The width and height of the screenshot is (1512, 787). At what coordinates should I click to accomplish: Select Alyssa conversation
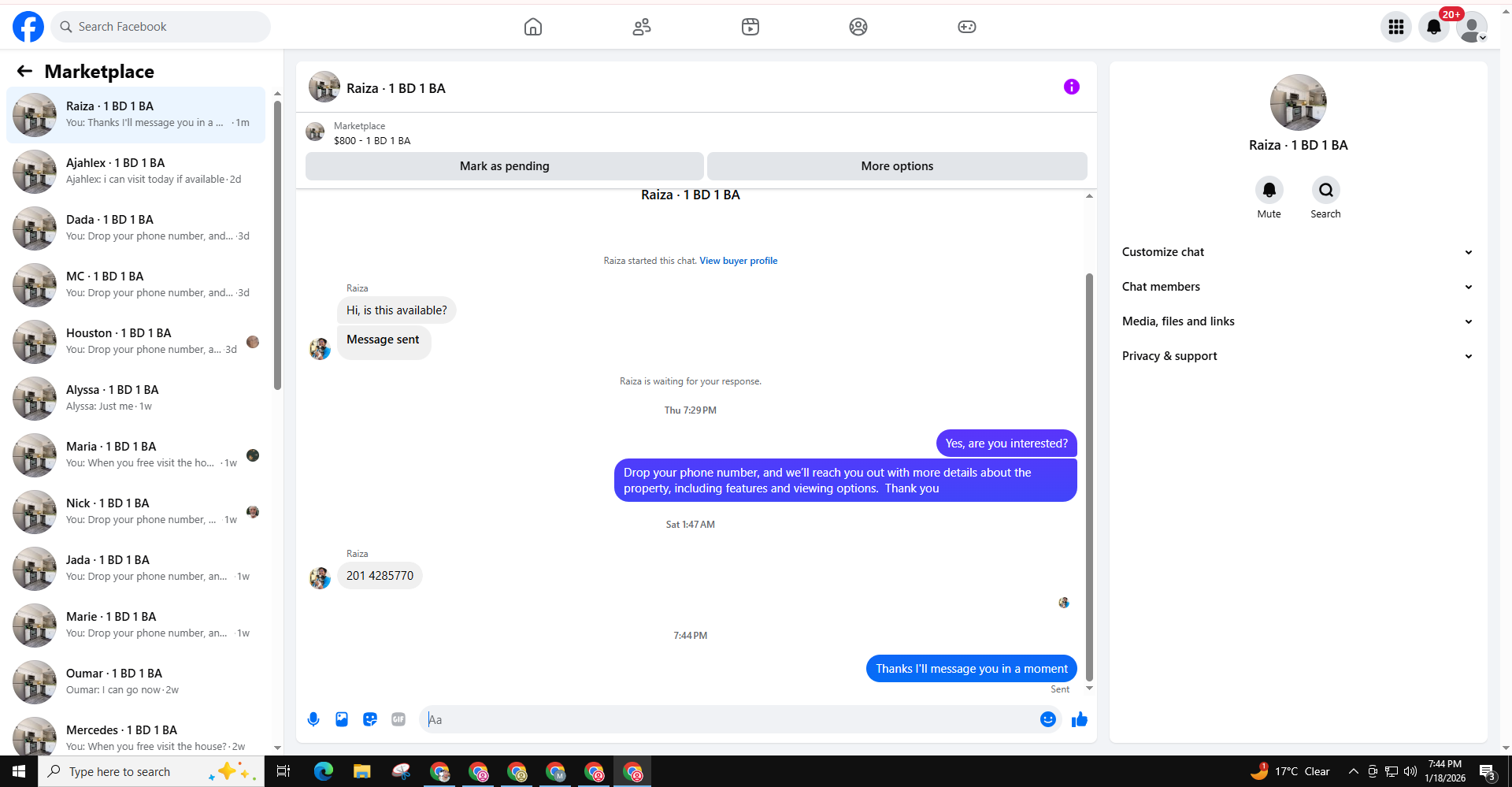136,399
